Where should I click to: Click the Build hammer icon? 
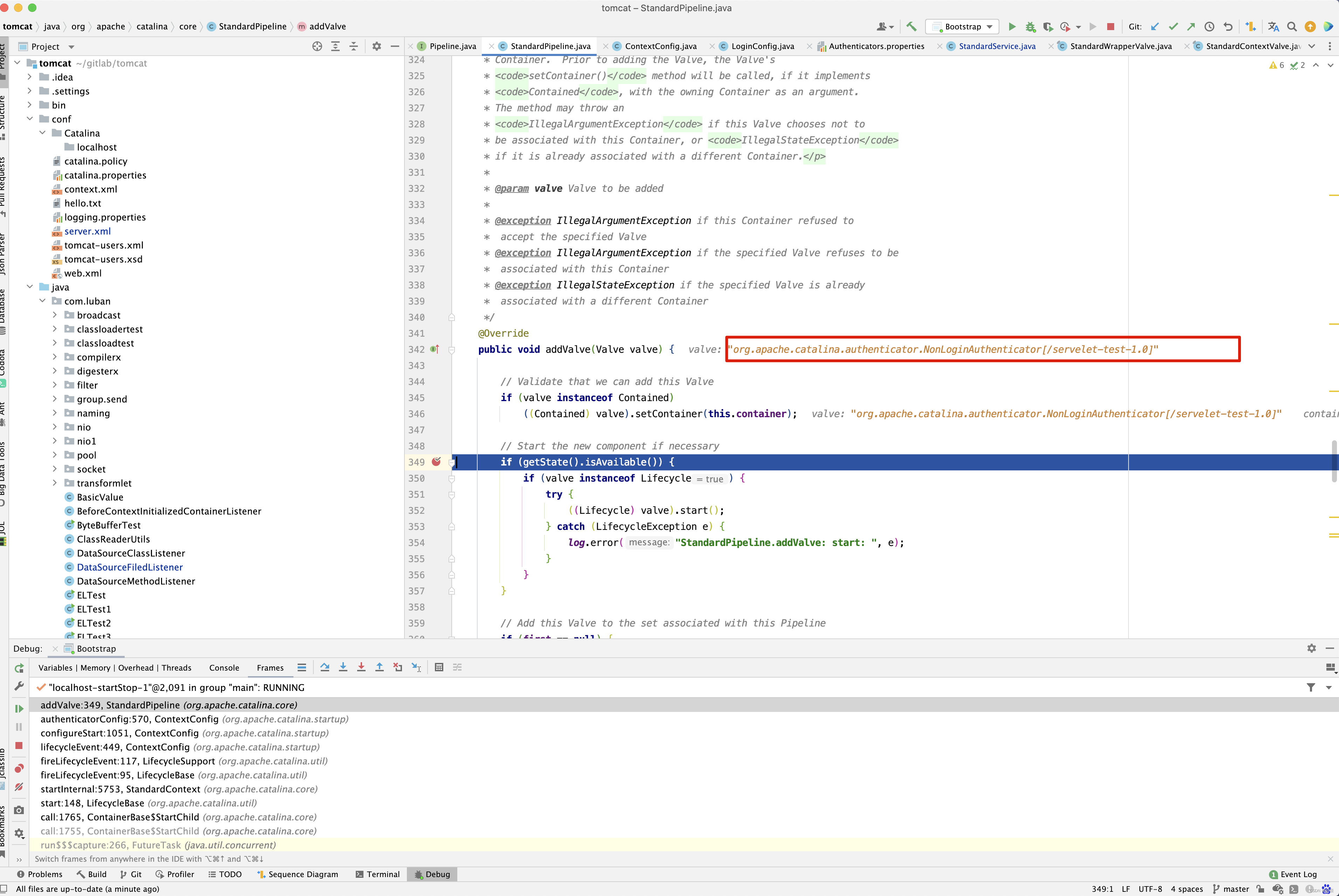pos(911,26)
